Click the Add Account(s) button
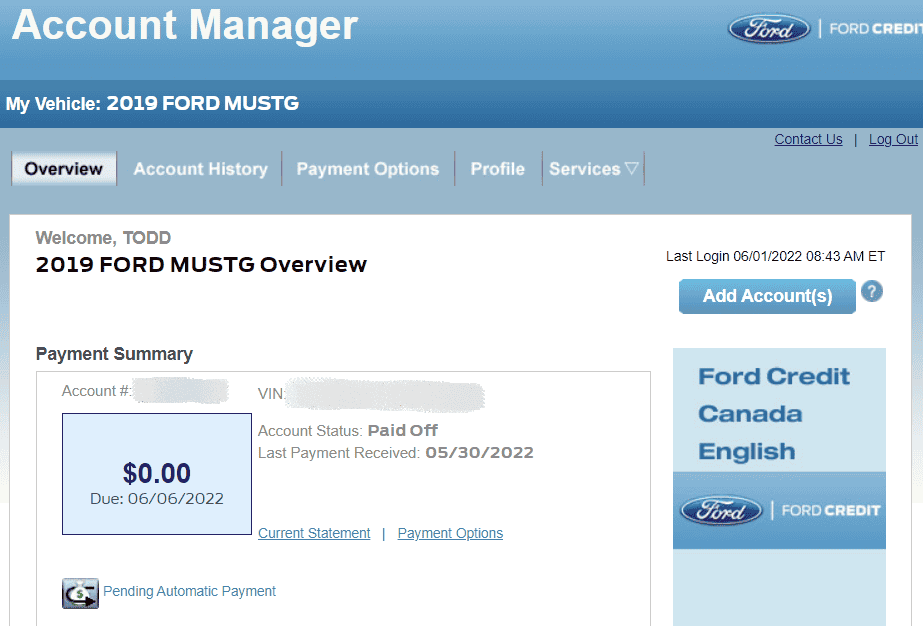923x626 pixels. tap(767, 296)
